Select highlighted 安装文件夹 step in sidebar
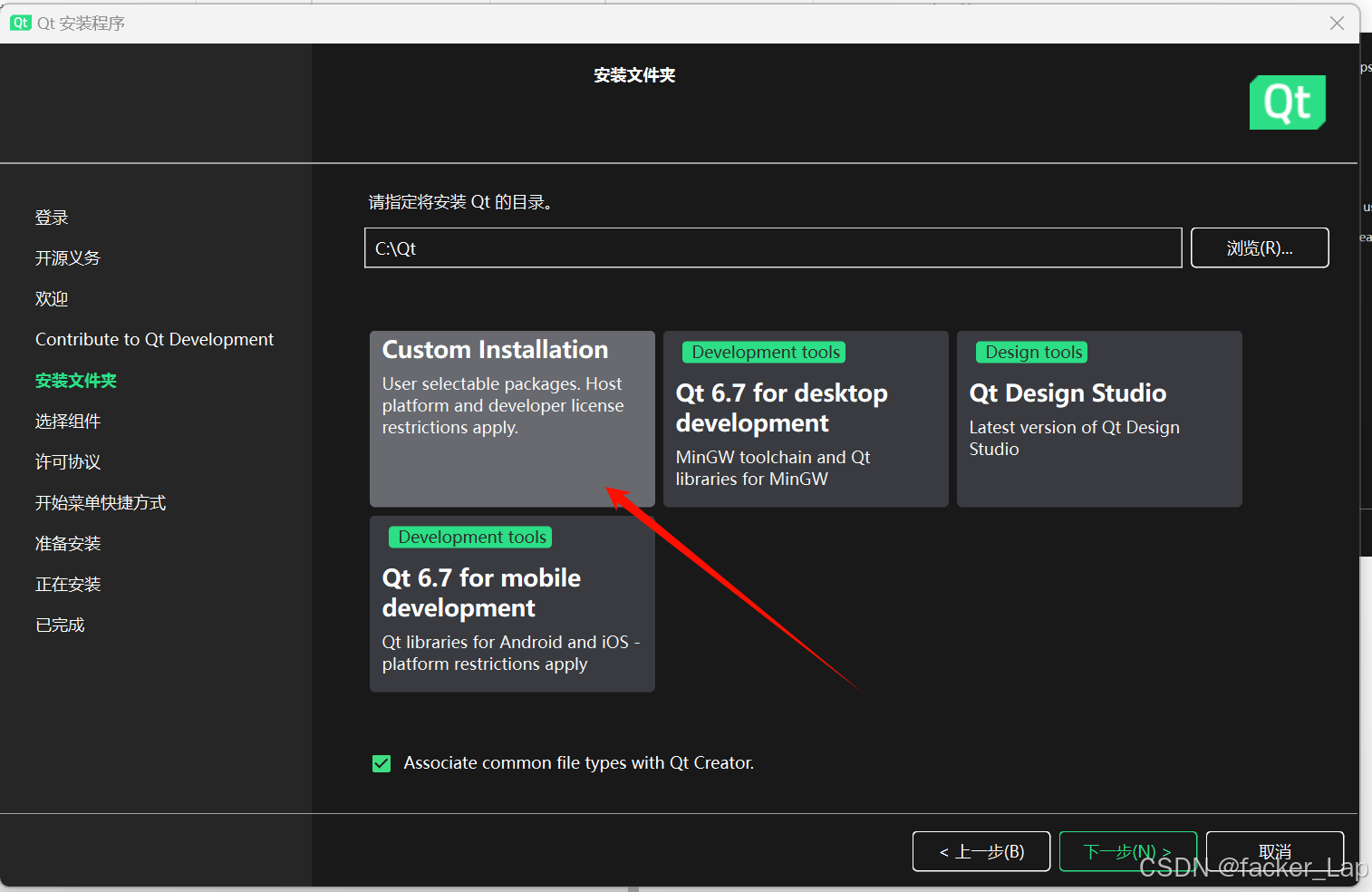Image resolution: width=1372 pixels, height=892 pixels. coord(76,381)
